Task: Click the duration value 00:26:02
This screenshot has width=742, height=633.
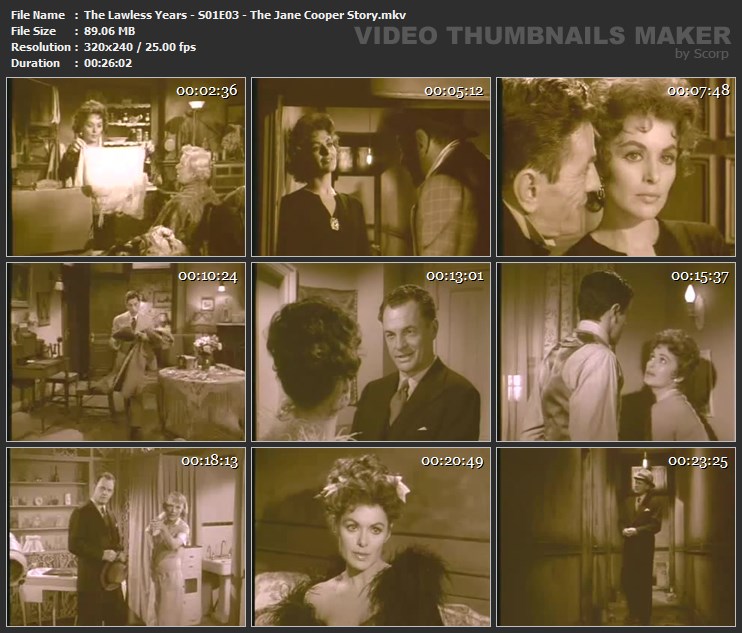Action: point(108,63)
